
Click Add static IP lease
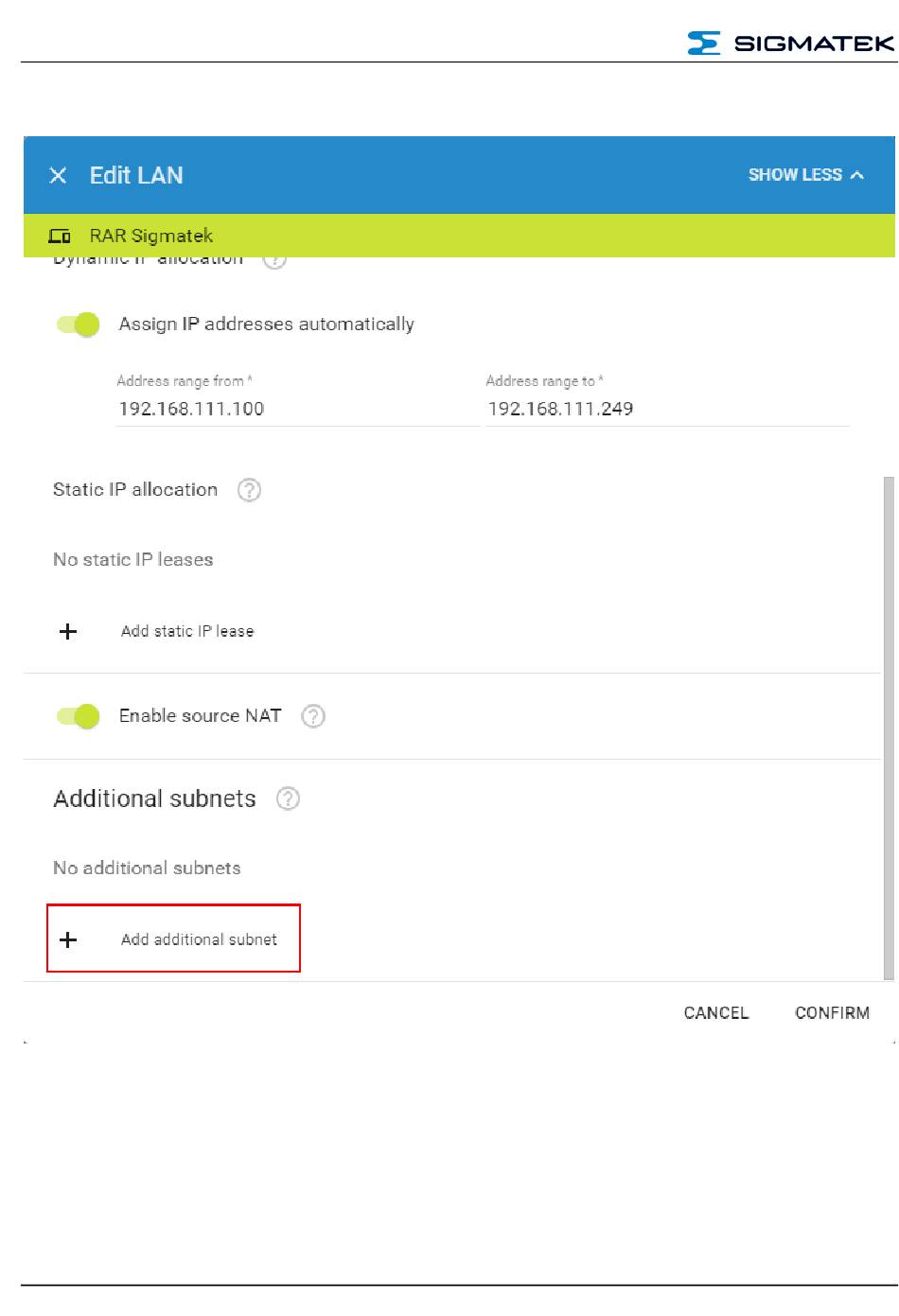[x=187, y=631]
